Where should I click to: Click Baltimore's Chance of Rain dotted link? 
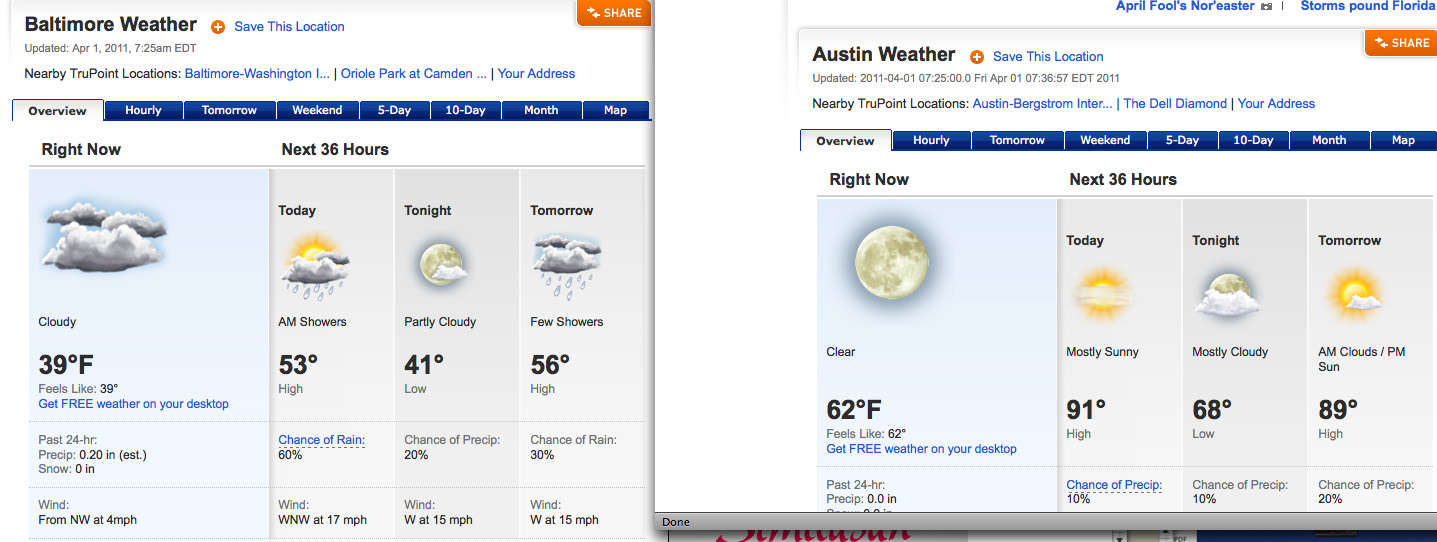(x=322, y=440)
